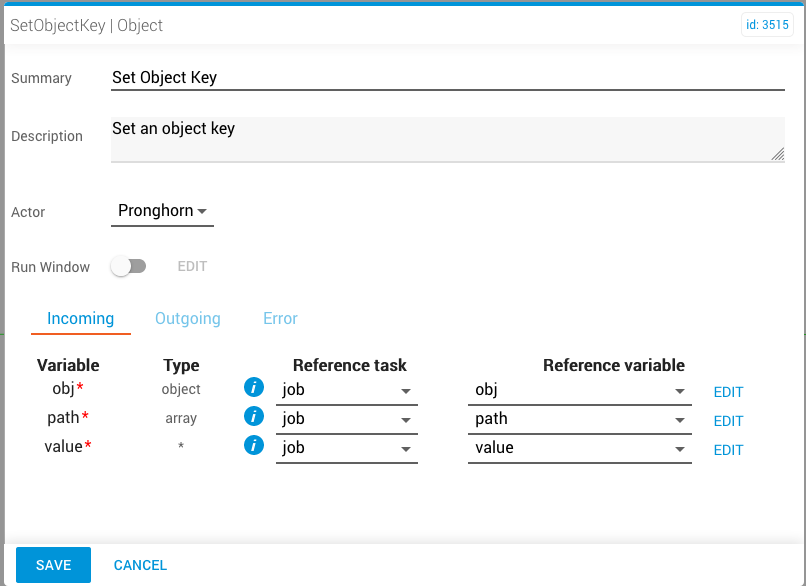Image resolution: width=806 pixels, height=586 pixels.
Task: Expand the path reference variable dropdown
Action: (579, 419)
